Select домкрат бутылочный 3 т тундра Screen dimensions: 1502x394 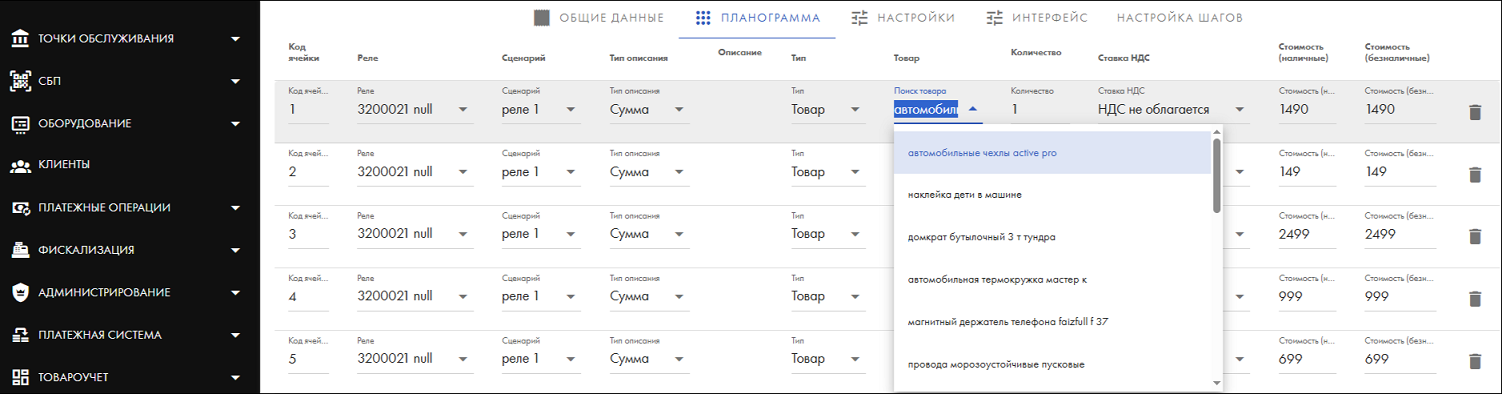tap(1053, 237)
